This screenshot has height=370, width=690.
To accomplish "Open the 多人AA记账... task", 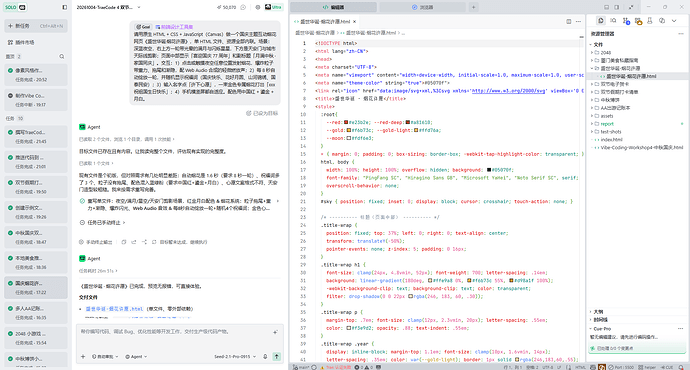I will (36, 313).
